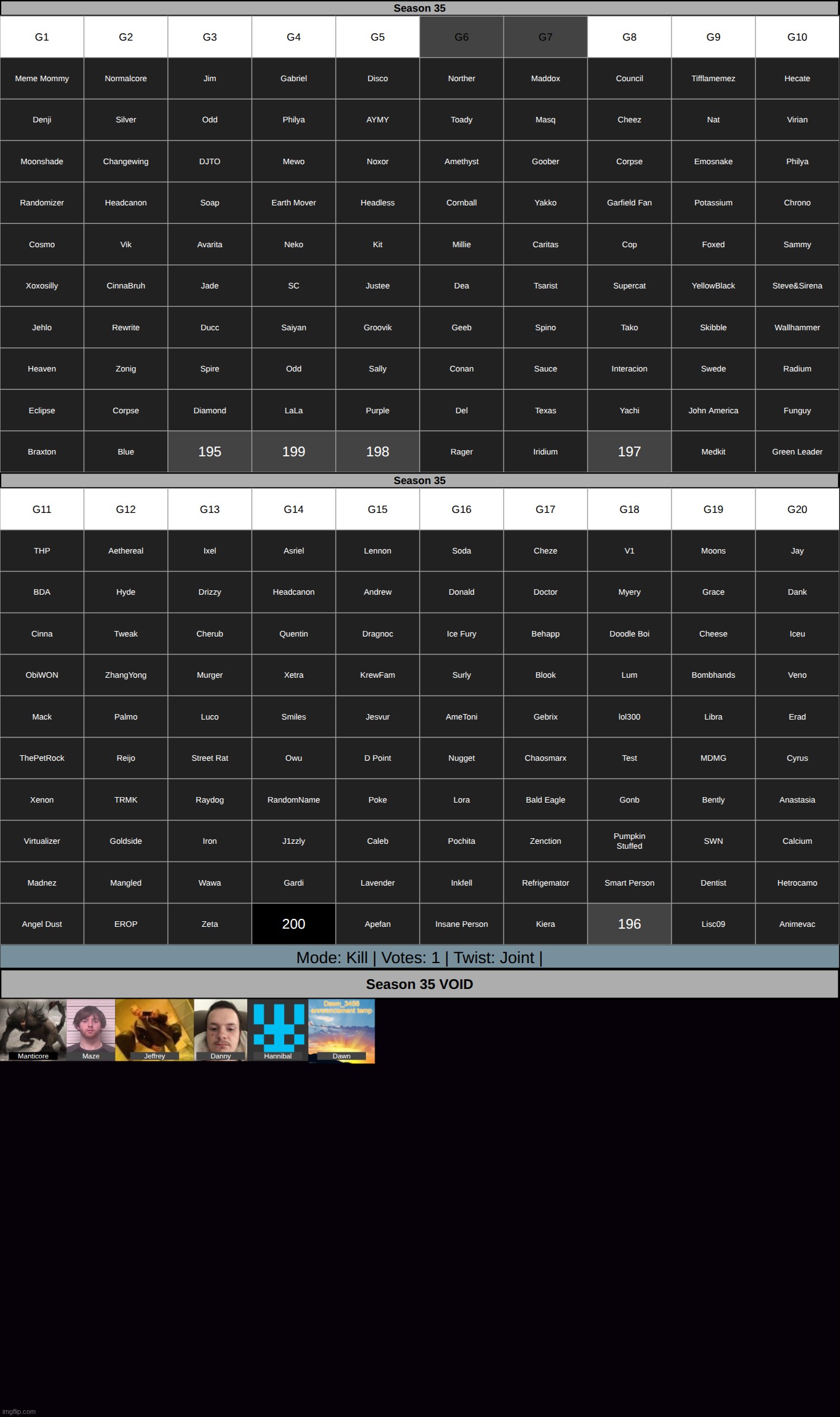Open Danny's profile photo

220,1029
